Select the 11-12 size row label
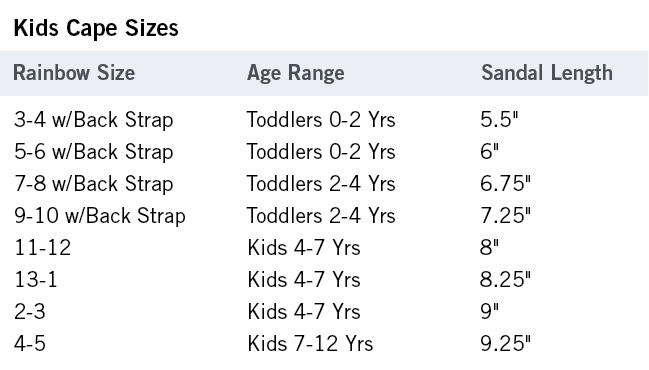 click(x=43, y=247)
